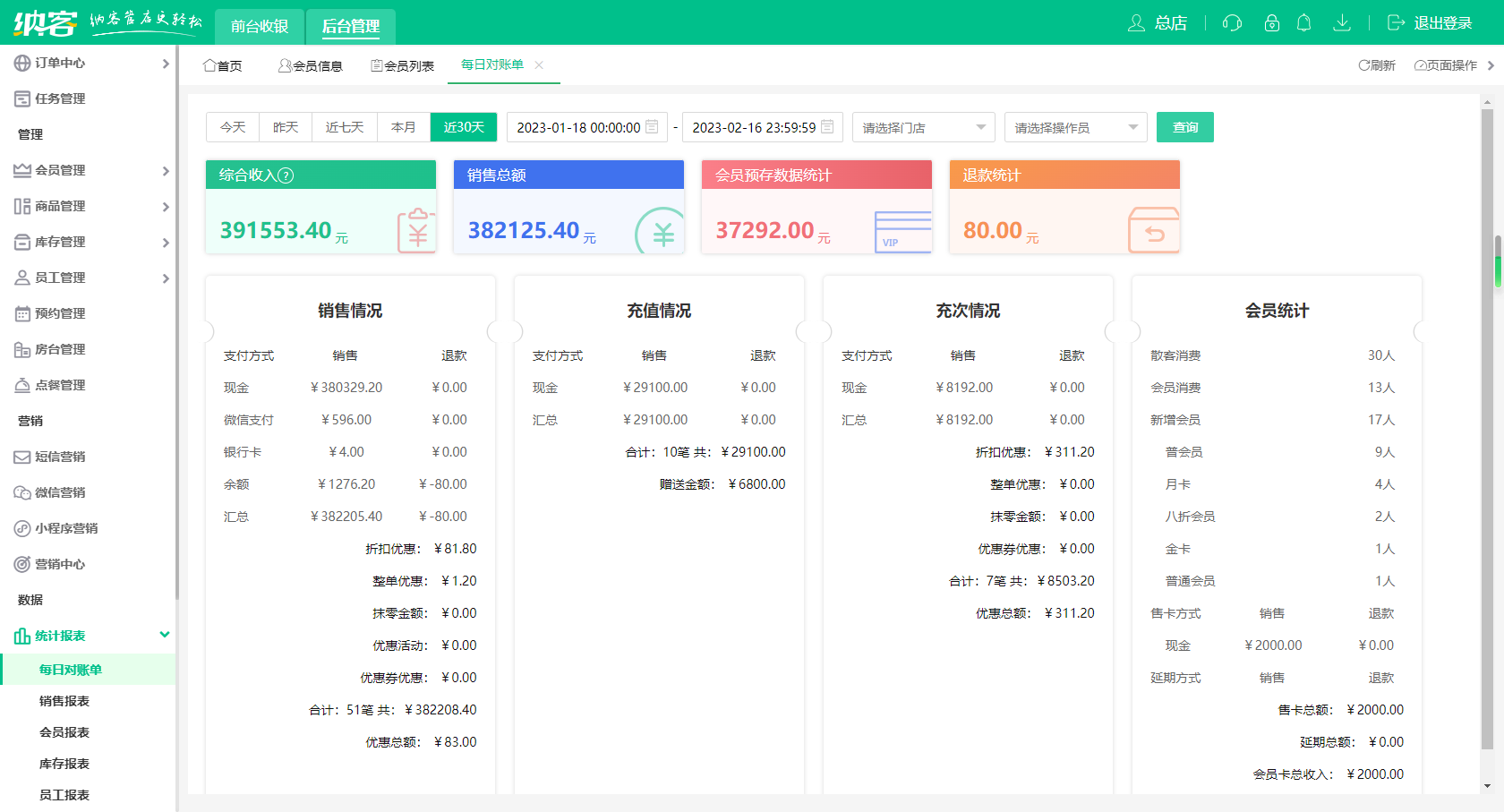This screenshot has width=1504, height=812.
Task: Open the 员工报表 submenu item
Action: 64,795
